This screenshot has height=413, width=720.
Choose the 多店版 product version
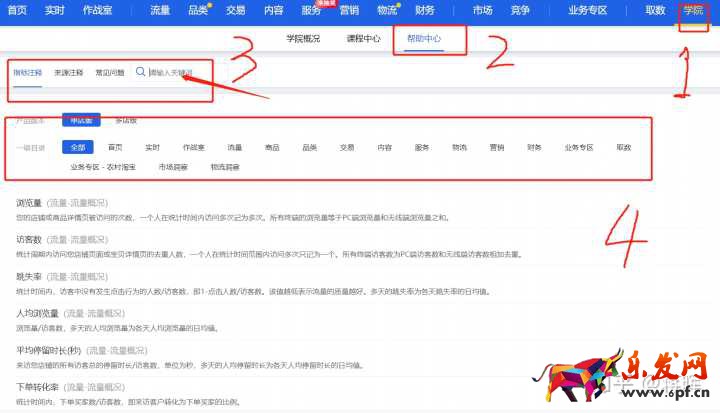click(126, 120)
